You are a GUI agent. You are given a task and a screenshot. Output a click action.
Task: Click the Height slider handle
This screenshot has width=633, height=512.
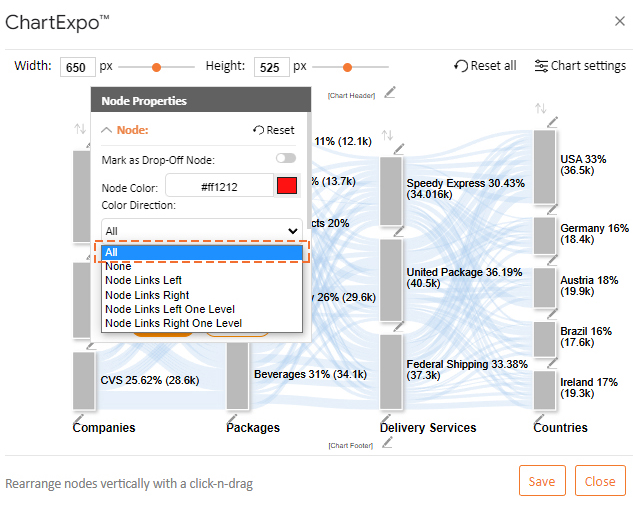point(347,67)
